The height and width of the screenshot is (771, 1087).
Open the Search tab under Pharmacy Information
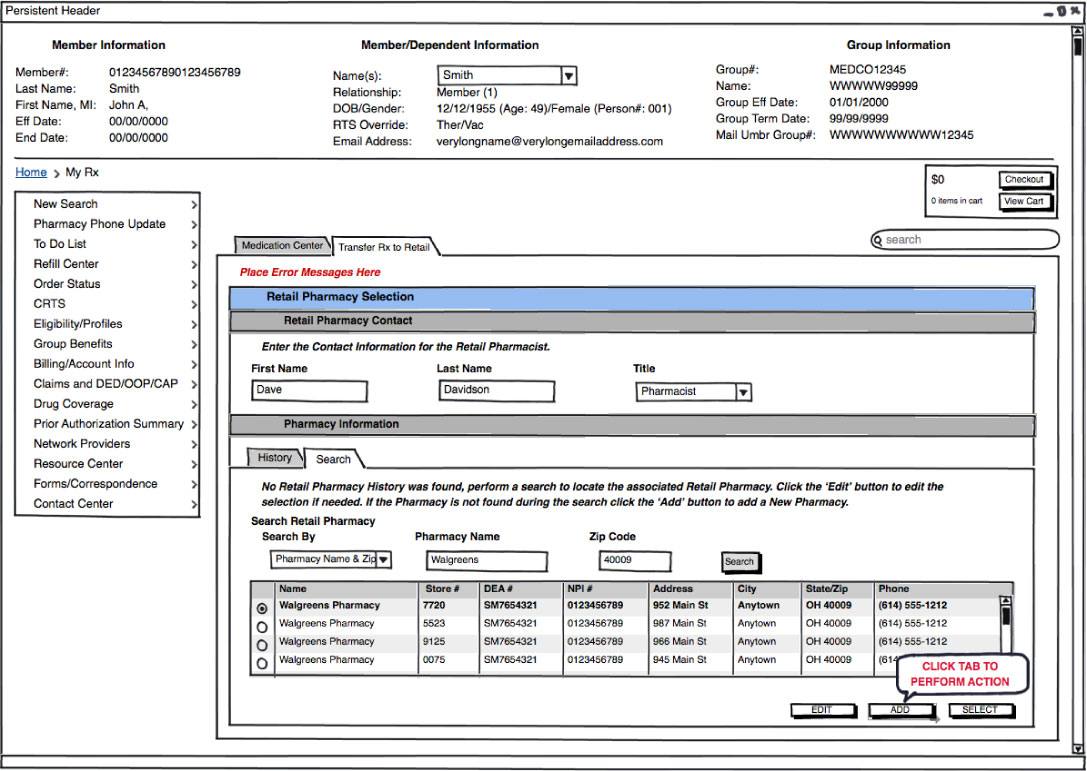tap(333, 459)
